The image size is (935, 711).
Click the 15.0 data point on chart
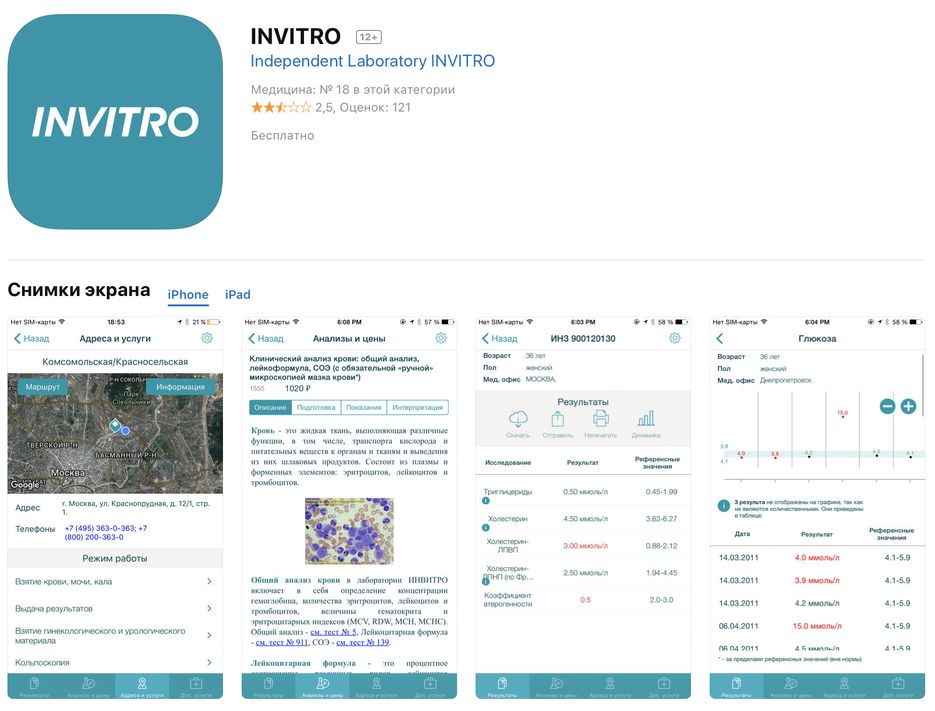pos(843,415)
